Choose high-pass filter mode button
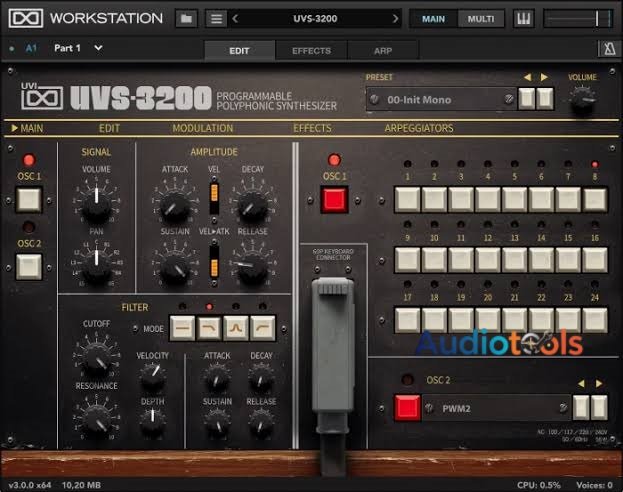623x492 pixels. click(263, 328)
